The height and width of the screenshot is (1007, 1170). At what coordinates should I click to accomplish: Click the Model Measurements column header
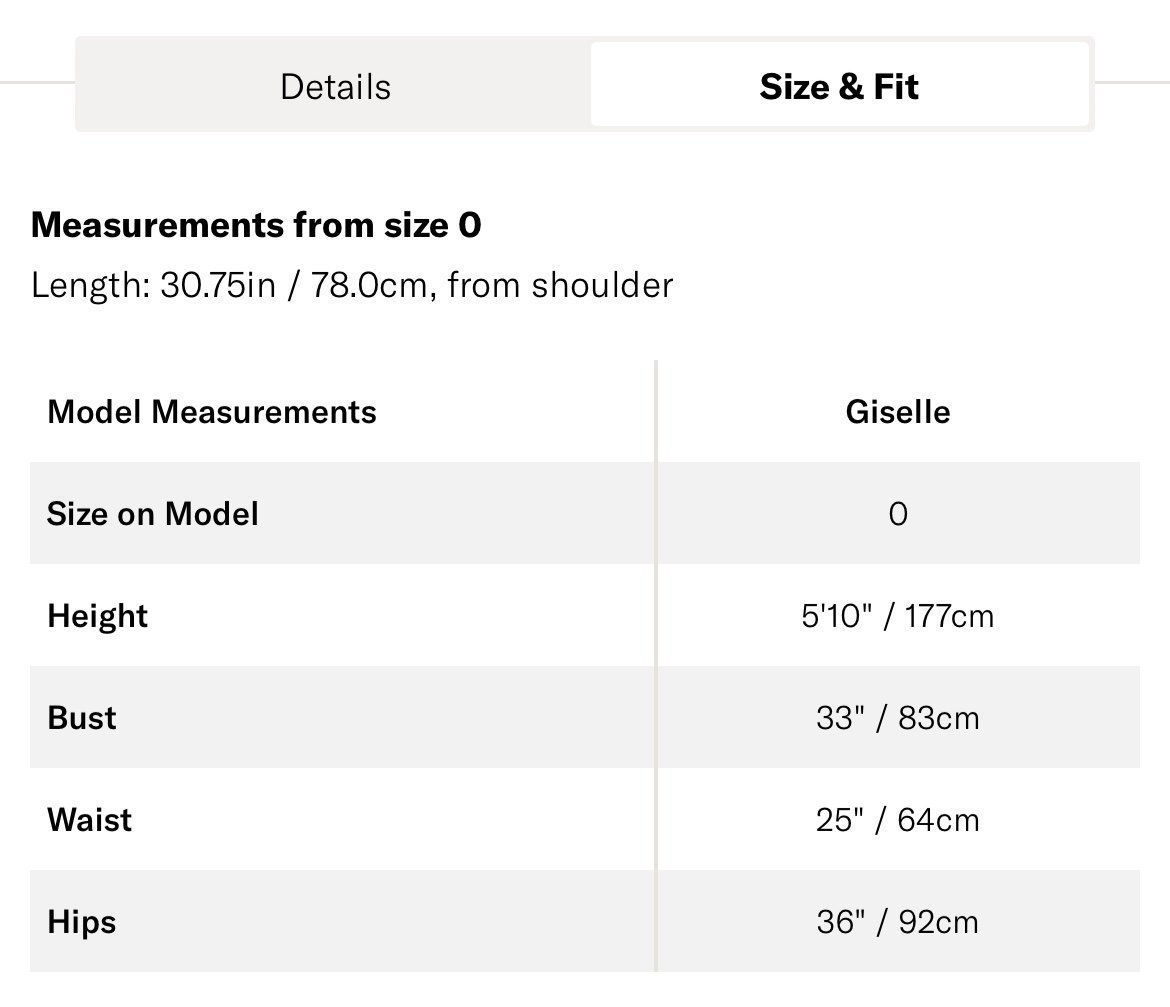click(212, 412)
